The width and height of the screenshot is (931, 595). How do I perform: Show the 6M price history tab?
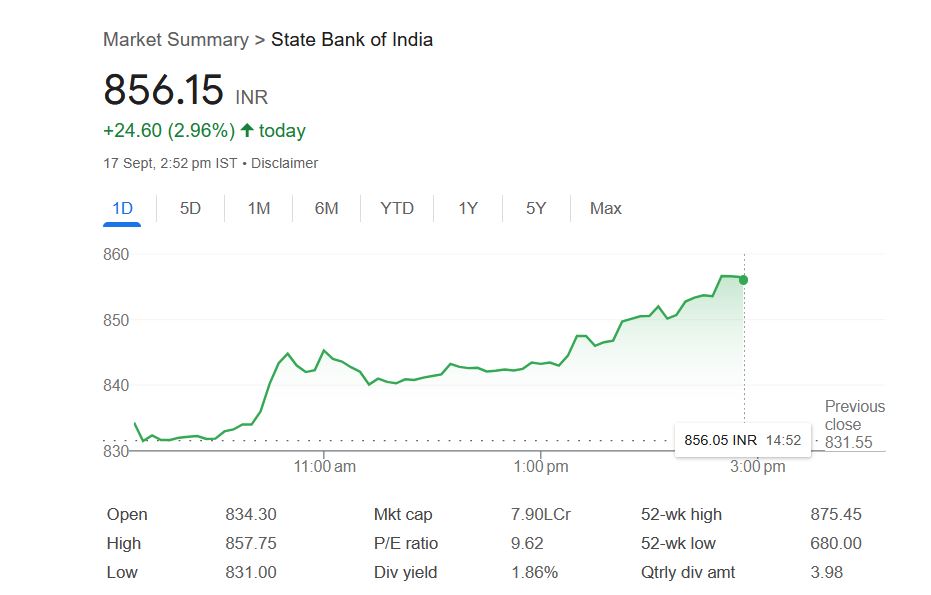[x=327, y=208]
